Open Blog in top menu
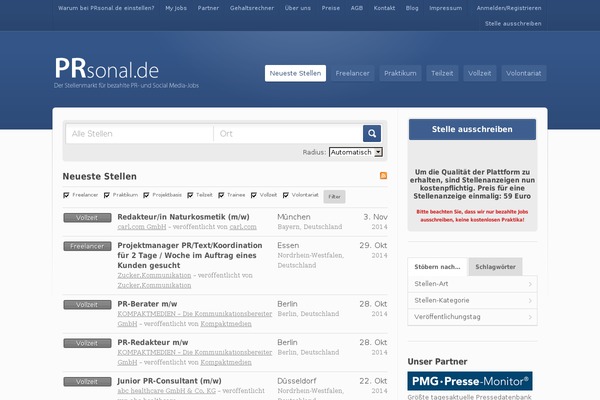The image size is (600, 400). coord(412,8)
